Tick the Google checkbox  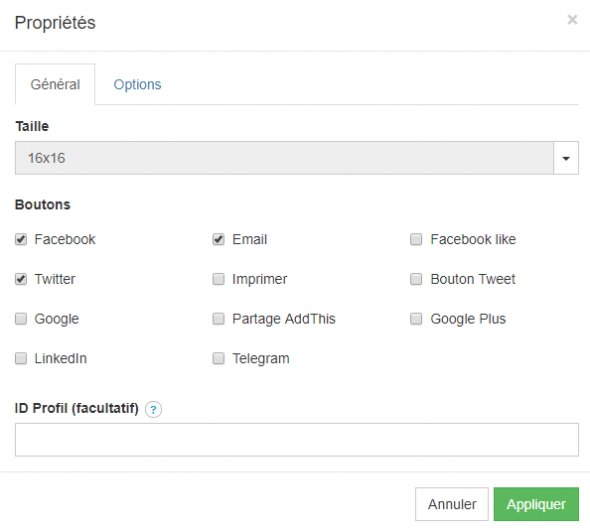point(21,319)
